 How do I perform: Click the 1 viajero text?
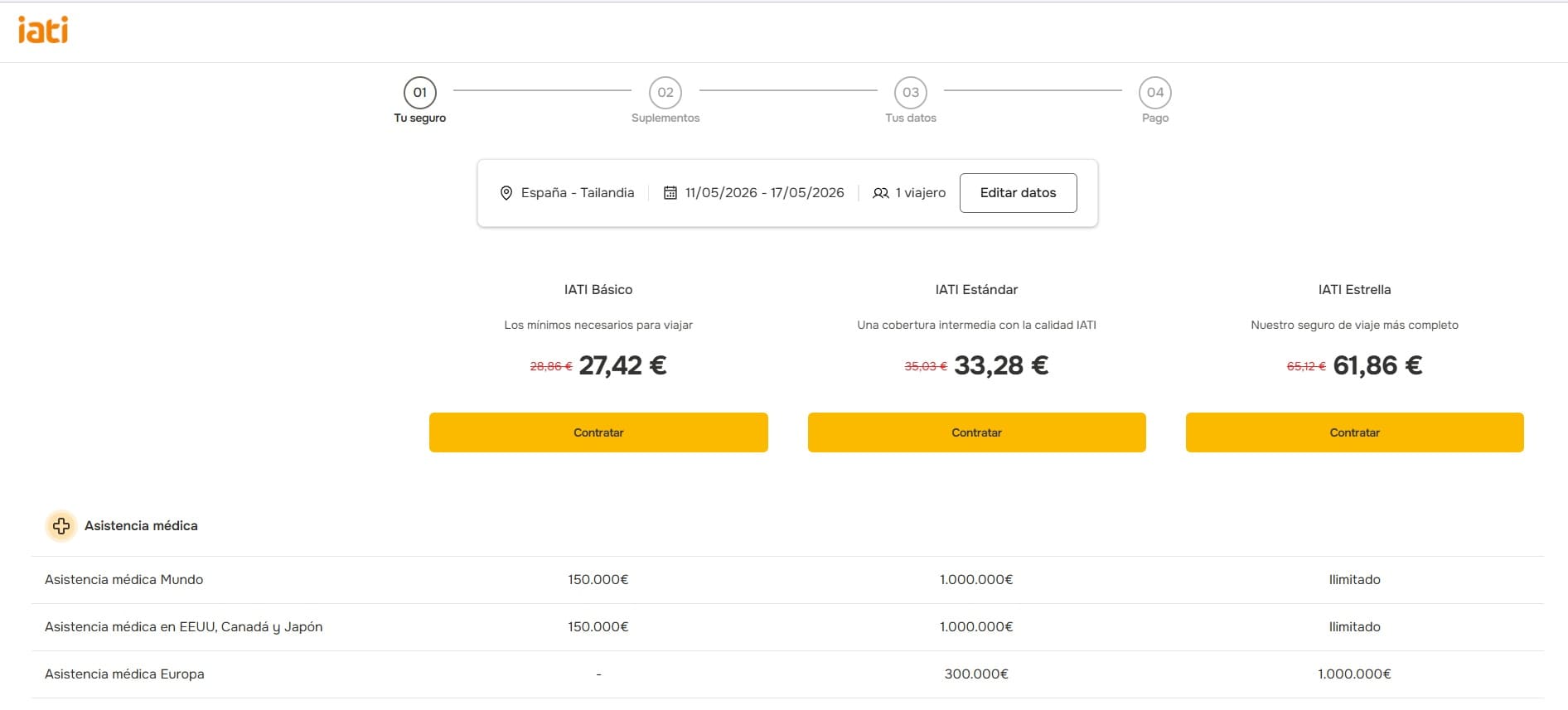[920, 193]
